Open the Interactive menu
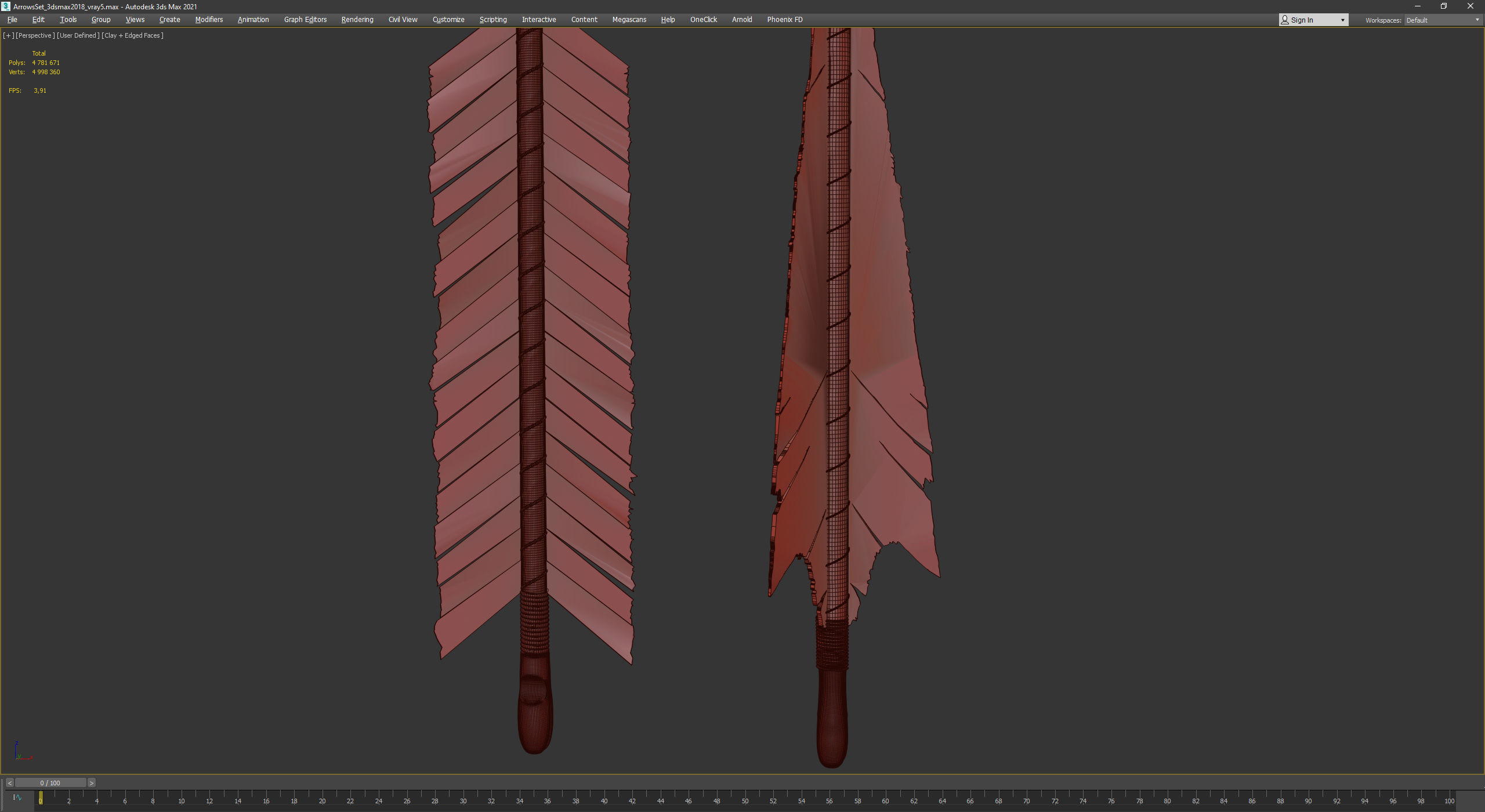 [539, 20]
